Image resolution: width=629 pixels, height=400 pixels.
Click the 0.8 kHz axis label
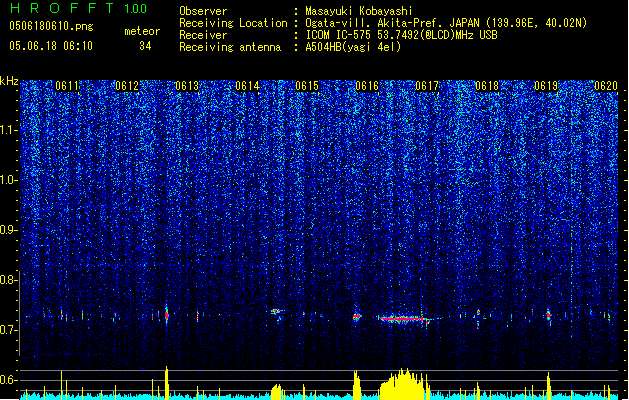pyautogui.click(x=8, y=280)
